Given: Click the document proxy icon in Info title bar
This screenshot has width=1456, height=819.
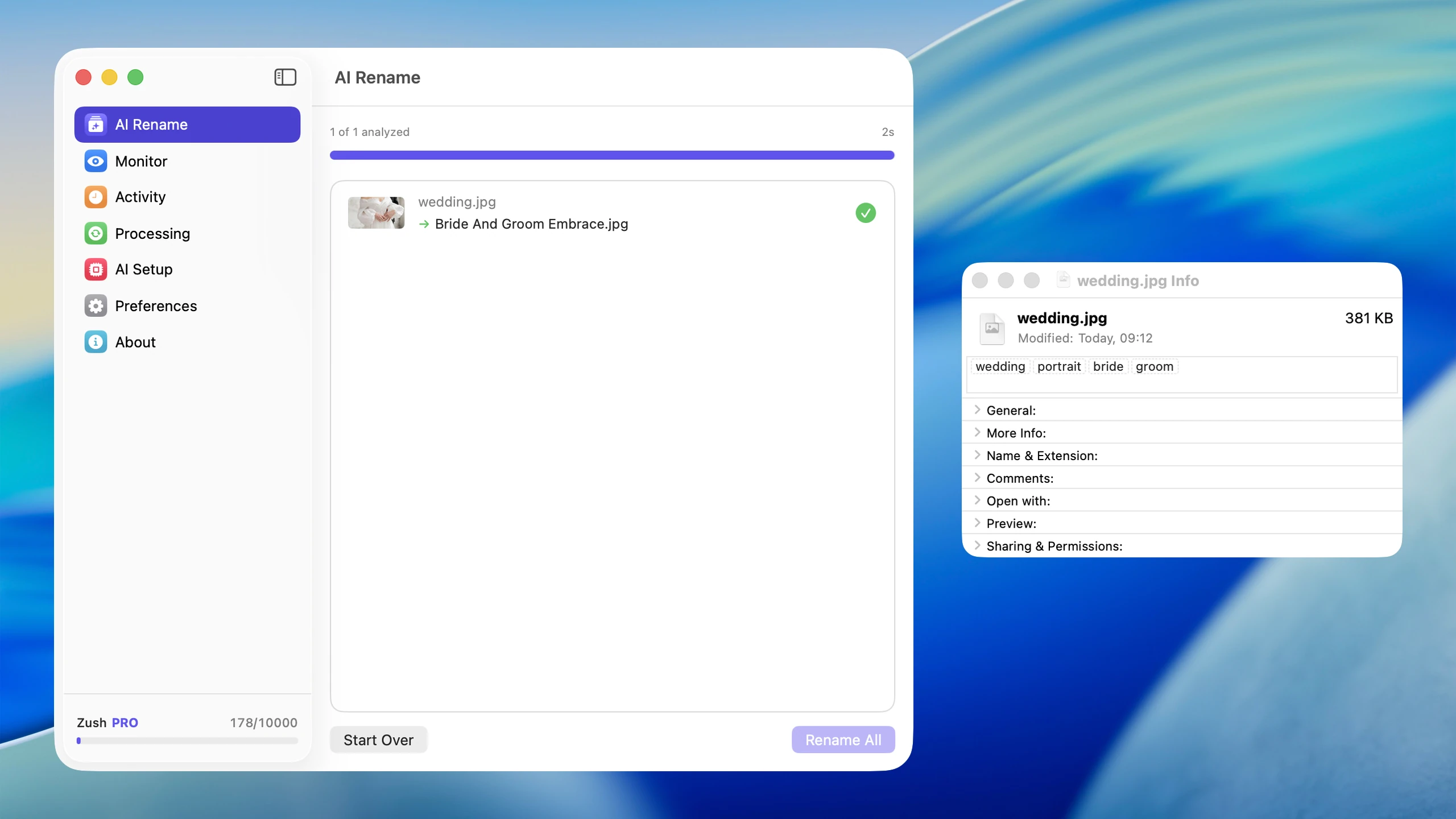Looking at the screenshot, I should (1063, 279).
